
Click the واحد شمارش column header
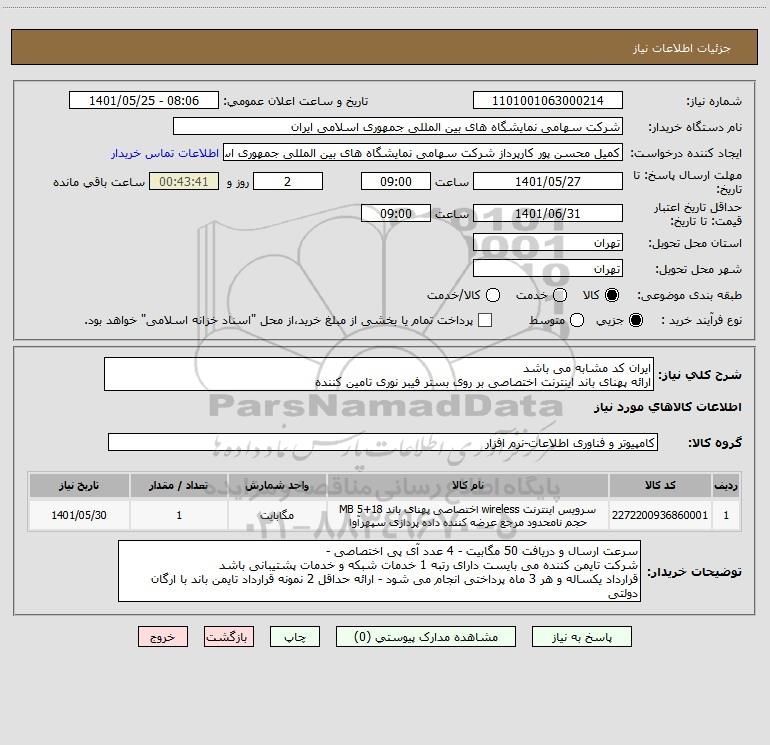(277, 485)
